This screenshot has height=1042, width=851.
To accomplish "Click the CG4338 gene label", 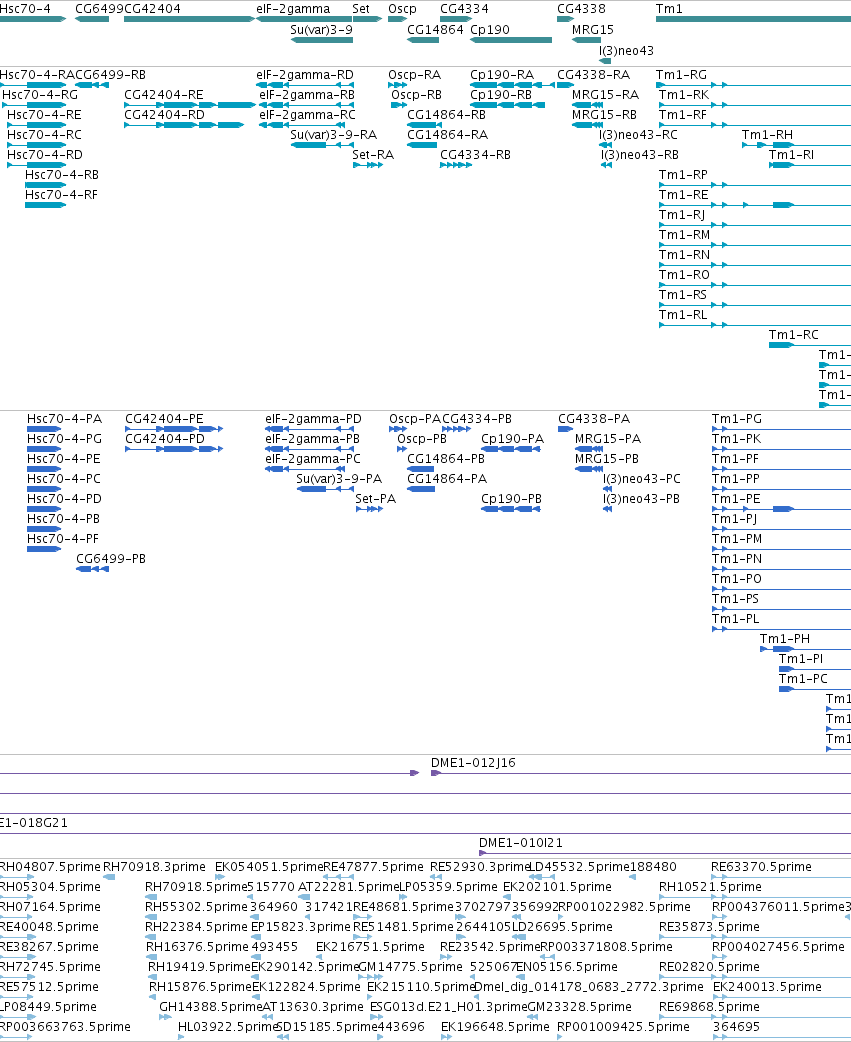I will (x=581, y=9).
